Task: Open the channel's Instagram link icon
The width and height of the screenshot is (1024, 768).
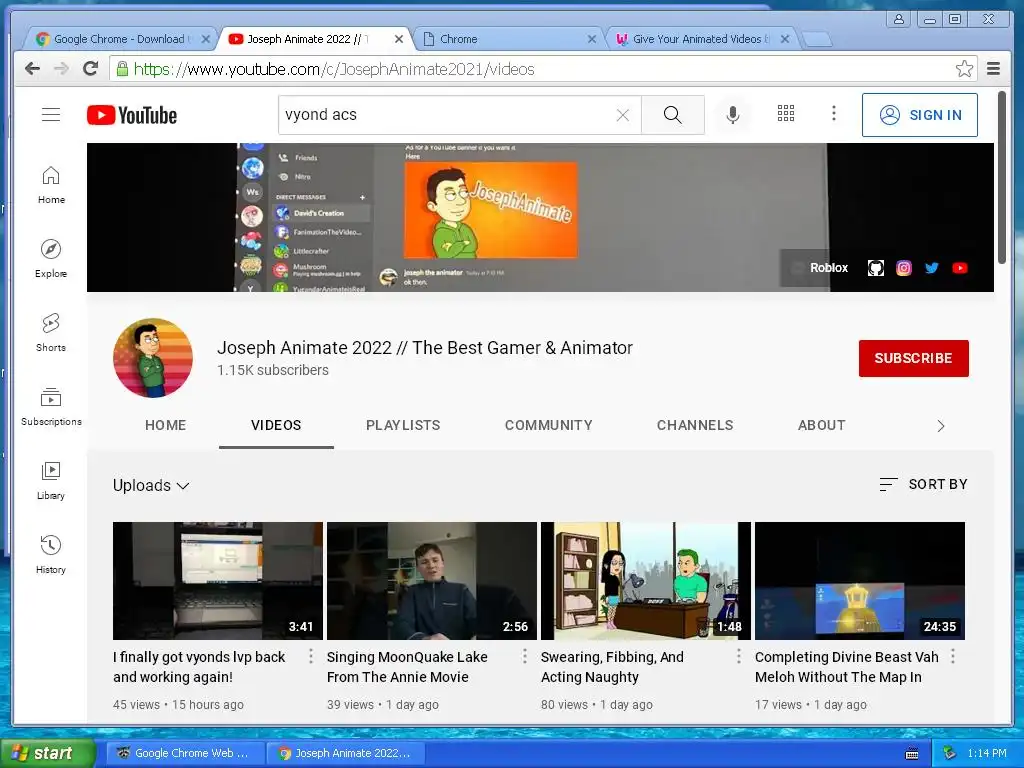Action: tap(904, 268)
